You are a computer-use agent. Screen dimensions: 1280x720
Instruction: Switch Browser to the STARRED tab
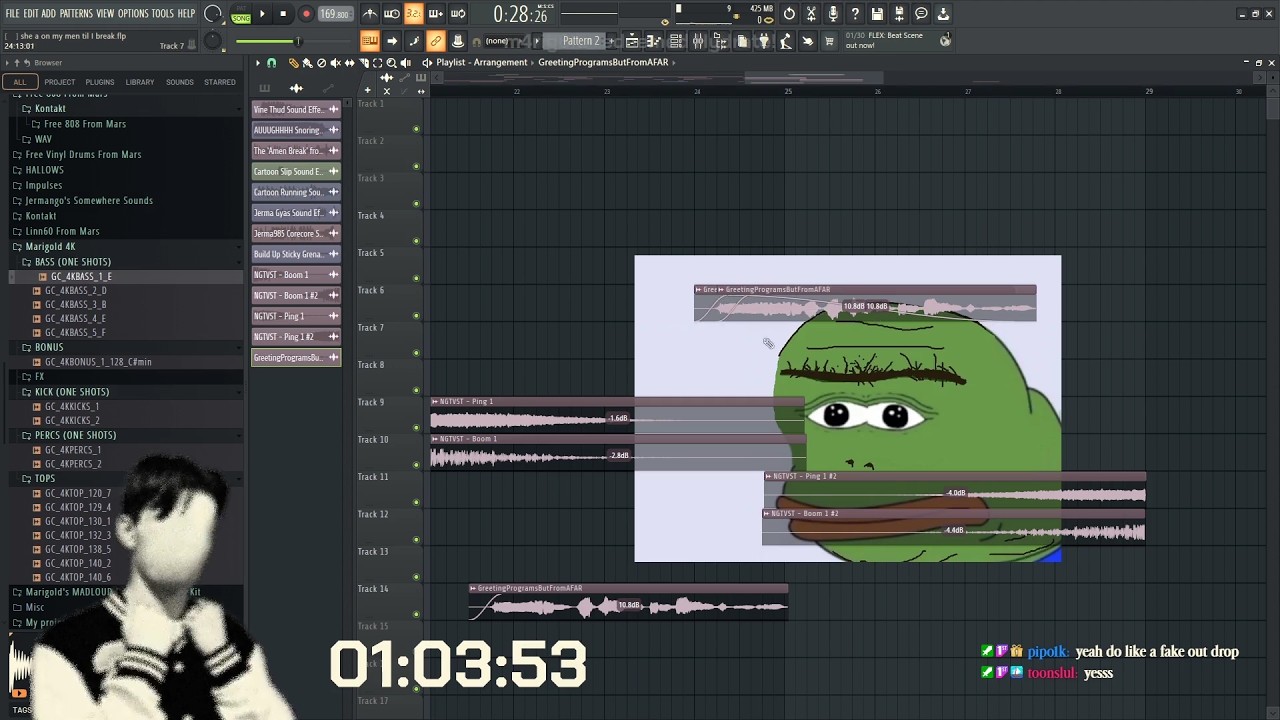tap(220, 82)
